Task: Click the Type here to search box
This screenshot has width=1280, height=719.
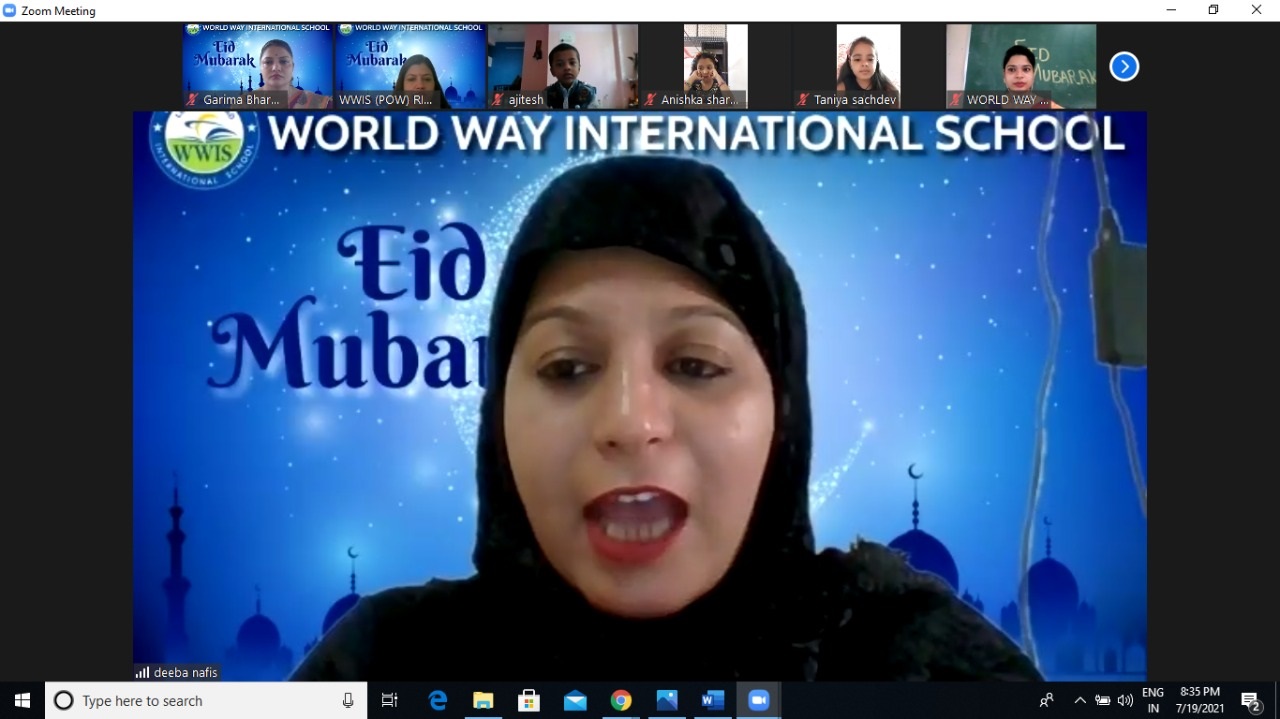Action: (x=206, y=701)
